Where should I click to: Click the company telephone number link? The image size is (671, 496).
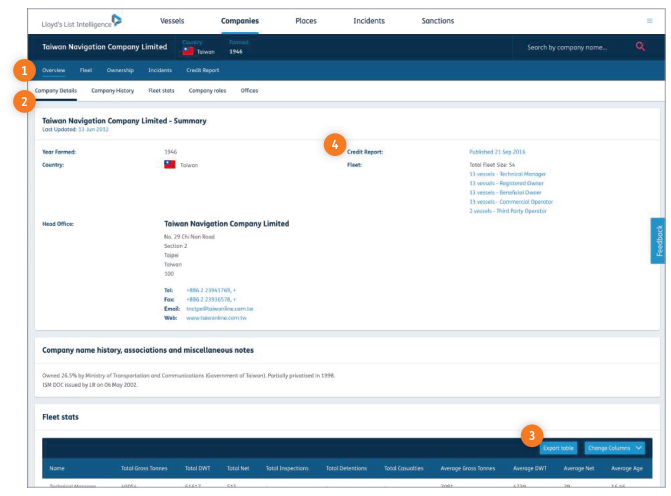coord(211,290)
